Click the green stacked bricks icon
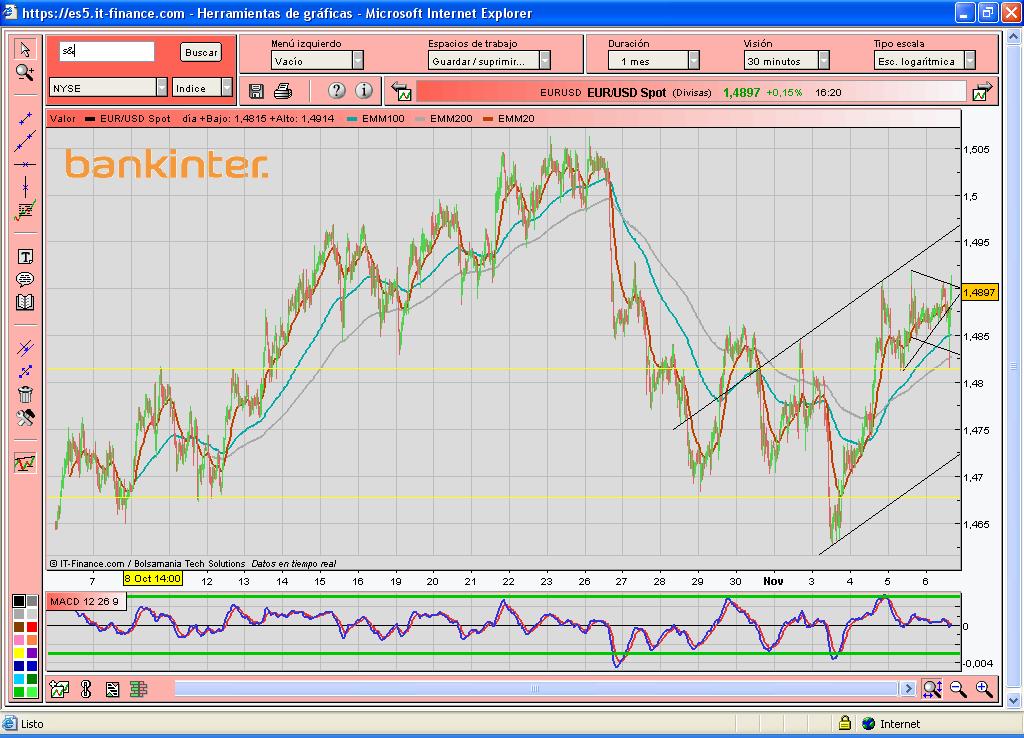This screenshot has height=738, width=1024. (138, 689)
